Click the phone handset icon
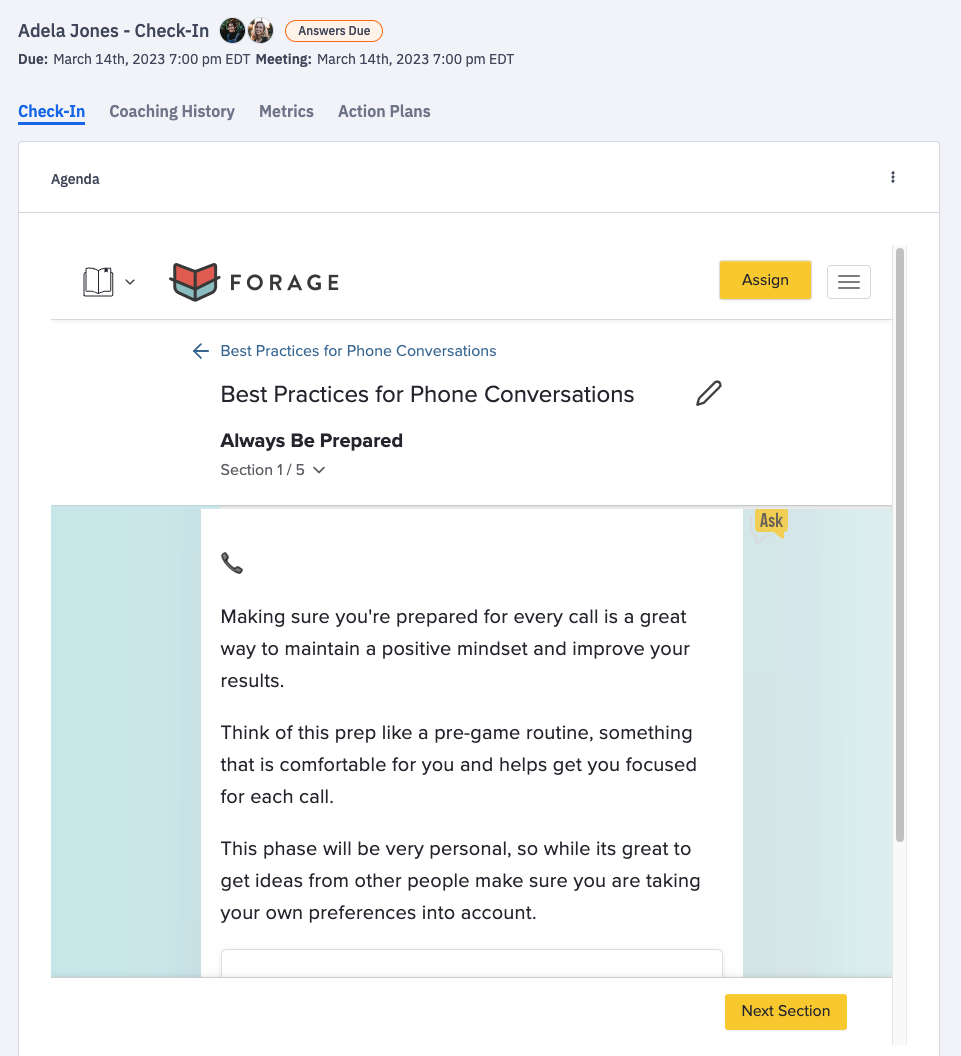Image resolution: width=961 pixels, height=1056 pixels. point(232,564)
